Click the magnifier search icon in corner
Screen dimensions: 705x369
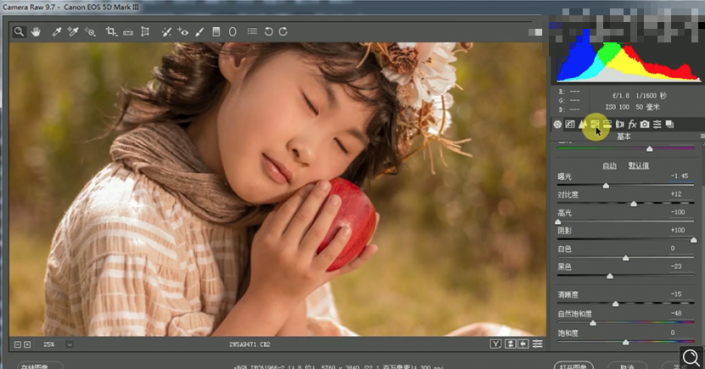[x=691, y=357]
